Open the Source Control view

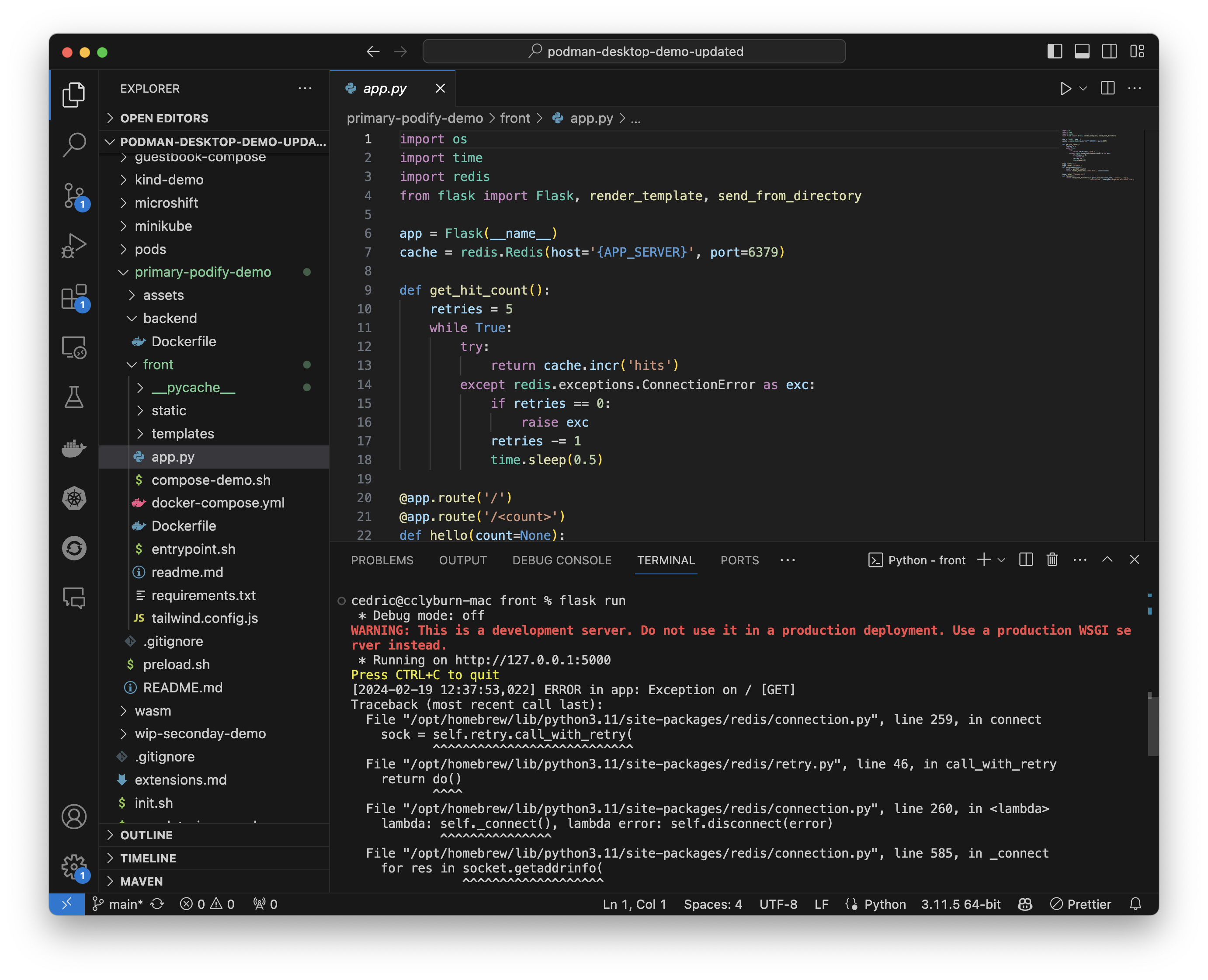pos(74,195)
